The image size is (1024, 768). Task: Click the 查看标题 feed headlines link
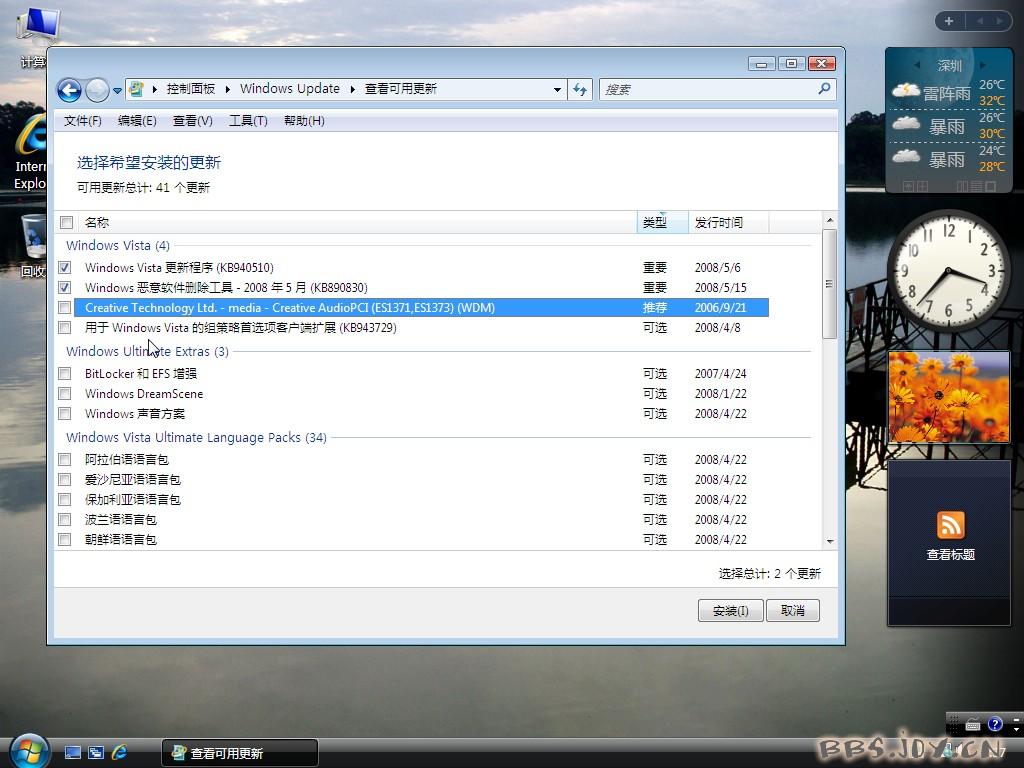(x=950, y=554)
